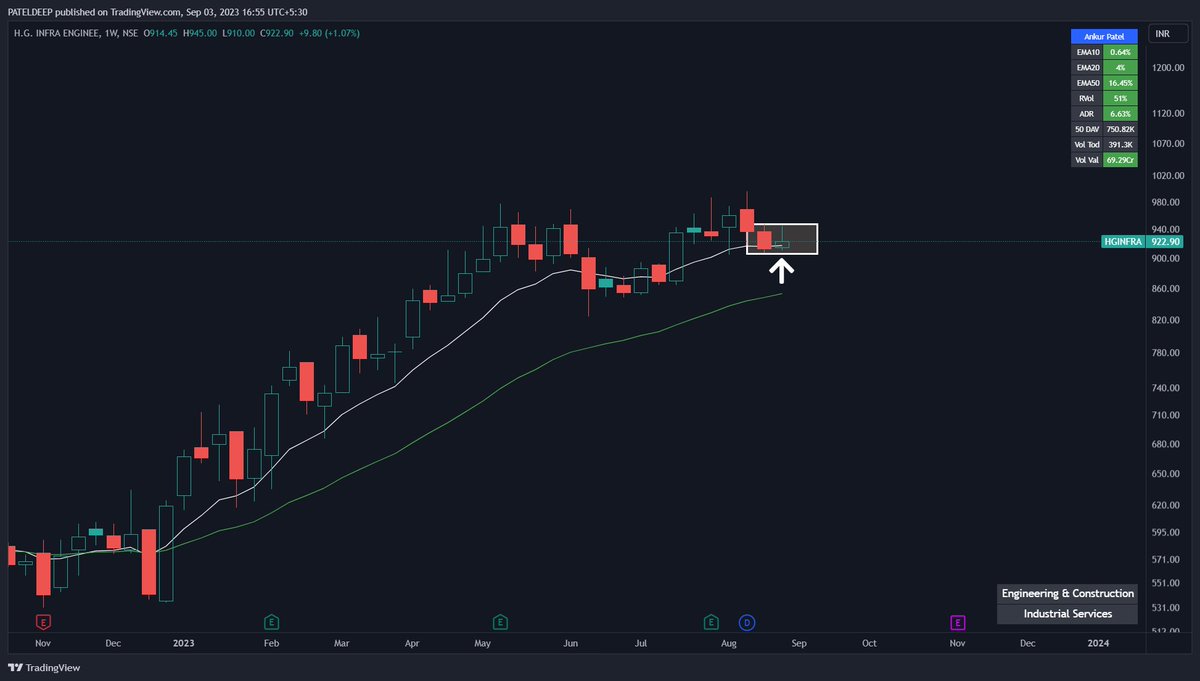Screen dimensions: 1200x681
Task: Click the RVol cell showing 51%
Action: click(x=1124, y=97)
